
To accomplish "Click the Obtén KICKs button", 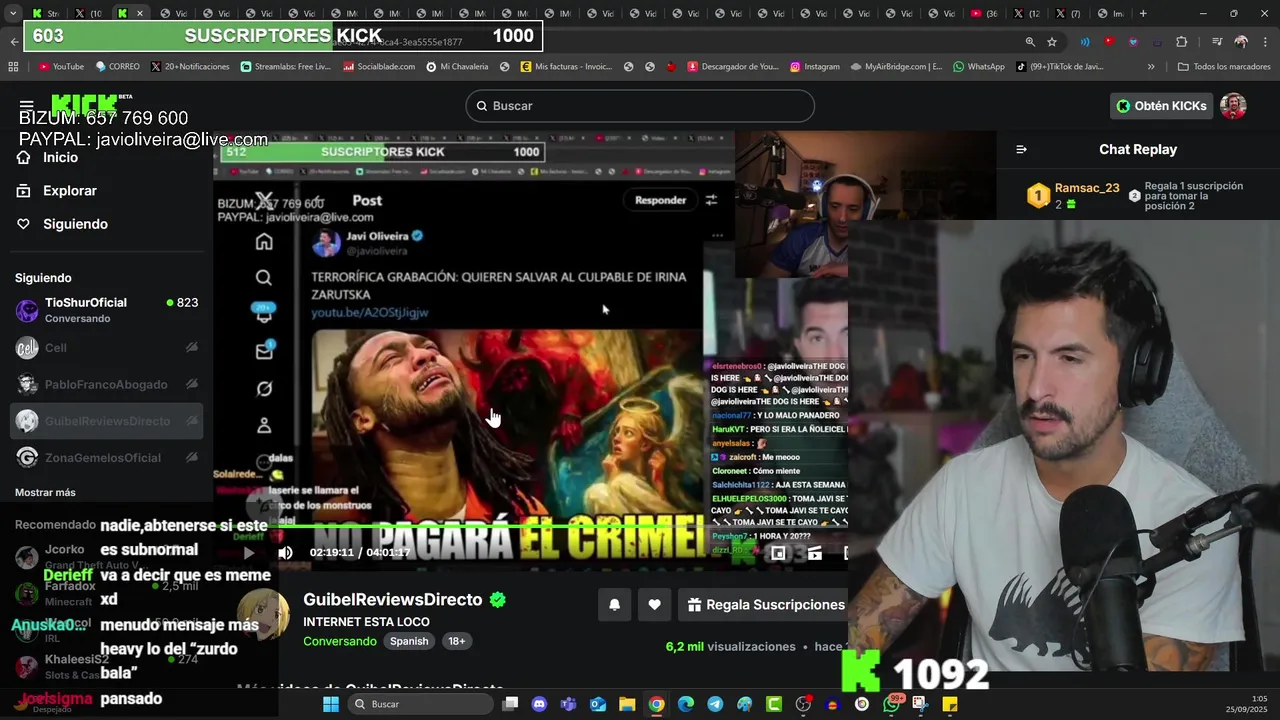I will 1161,106.
